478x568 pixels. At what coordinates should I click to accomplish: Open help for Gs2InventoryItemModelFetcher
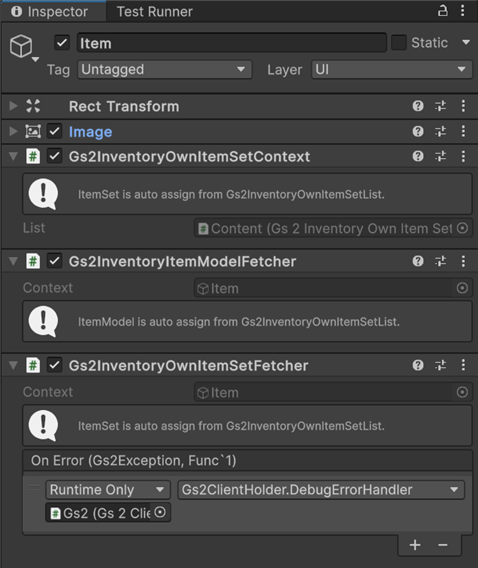(418, 261)
